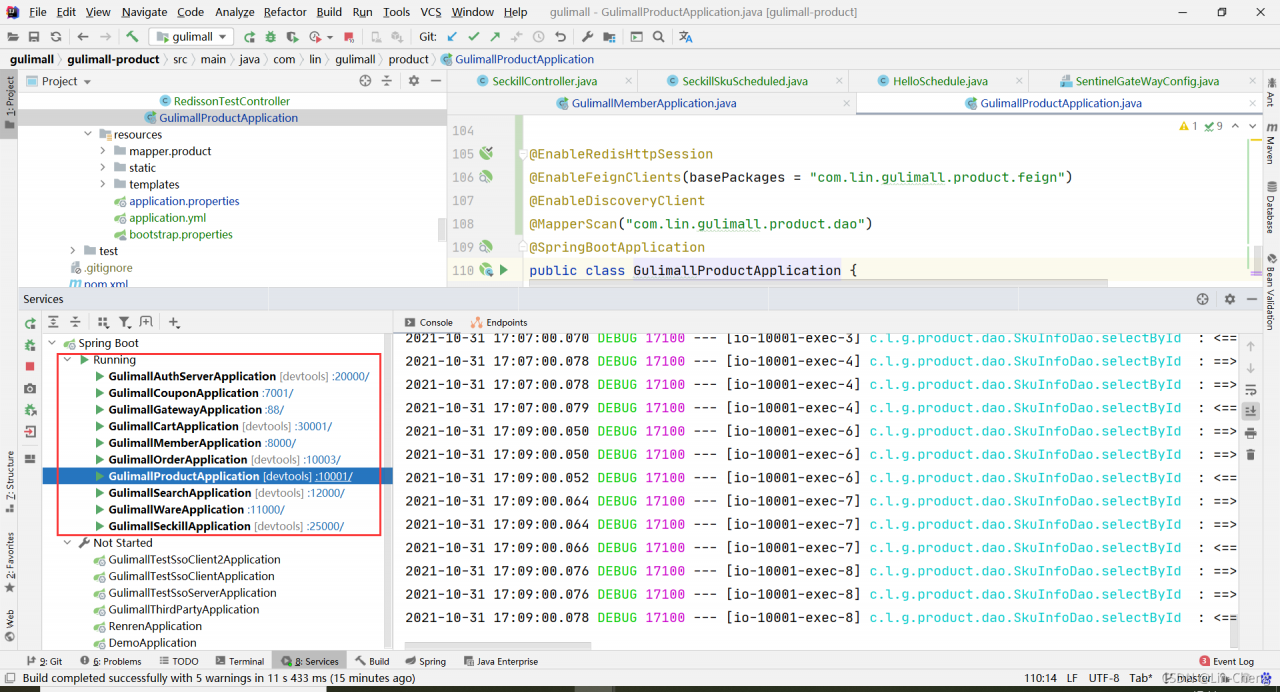Click the Debug bug icon in main toolbar
The width and height of the screenshot is (1280, 692).
271,37
